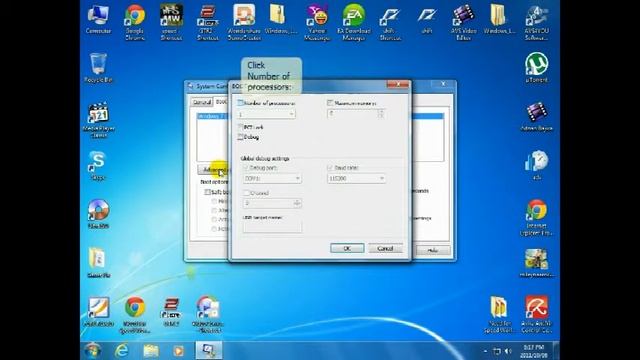This screenshot has height=360, width=640.
Task: Open the AVS Video Editor icon
Action: 463,22
